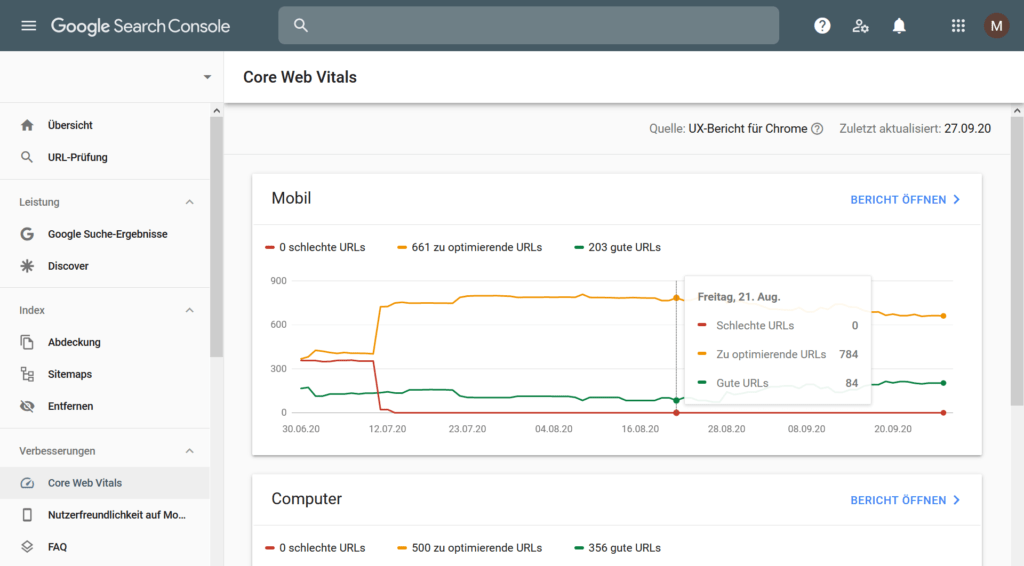Screen dimensions: 1024x566
Task: Click the speedometer Core Web Vitals icon
Action: coord(27,483)
